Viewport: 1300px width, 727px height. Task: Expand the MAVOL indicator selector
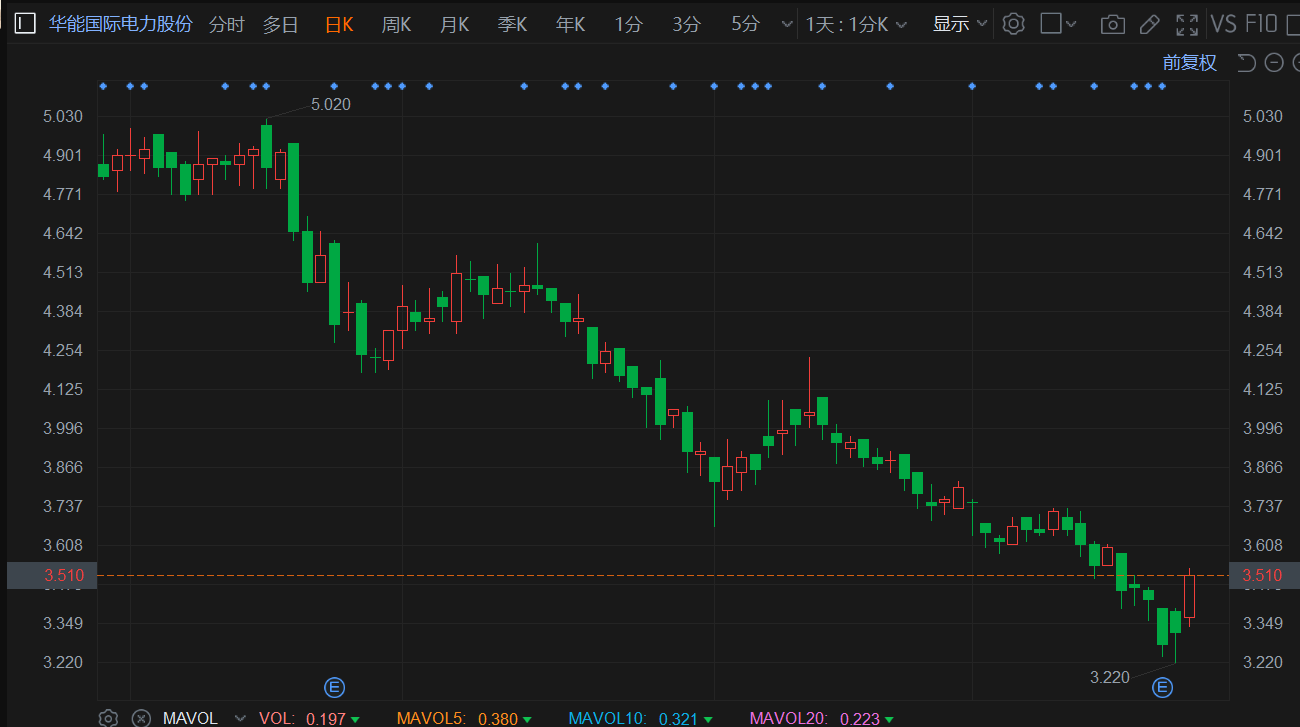click(x=239, y=718)
